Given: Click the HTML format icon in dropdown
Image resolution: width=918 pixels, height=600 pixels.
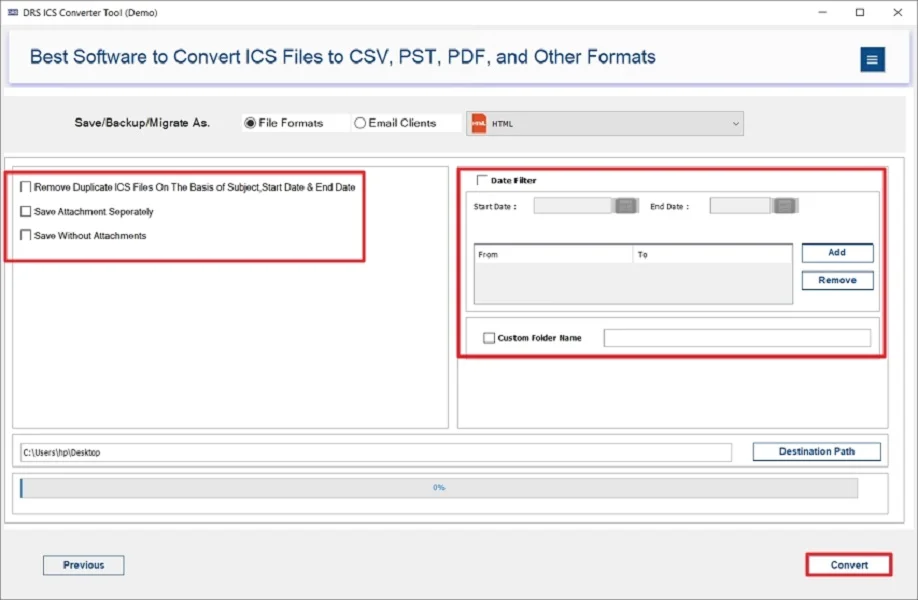Looking at the screenshot, I should click(x=479, y=124).
